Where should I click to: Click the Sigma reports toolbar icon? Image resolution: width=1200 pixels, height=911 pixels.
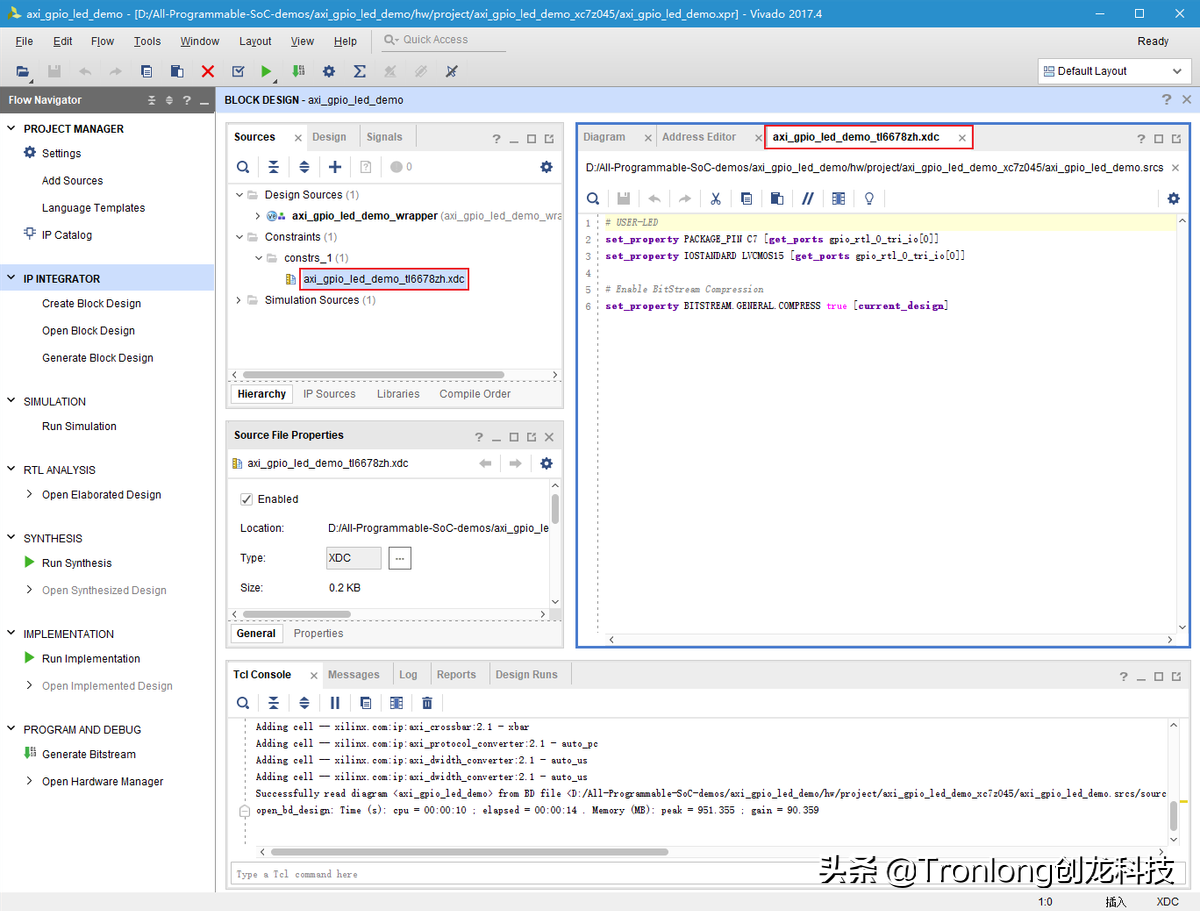360,71
